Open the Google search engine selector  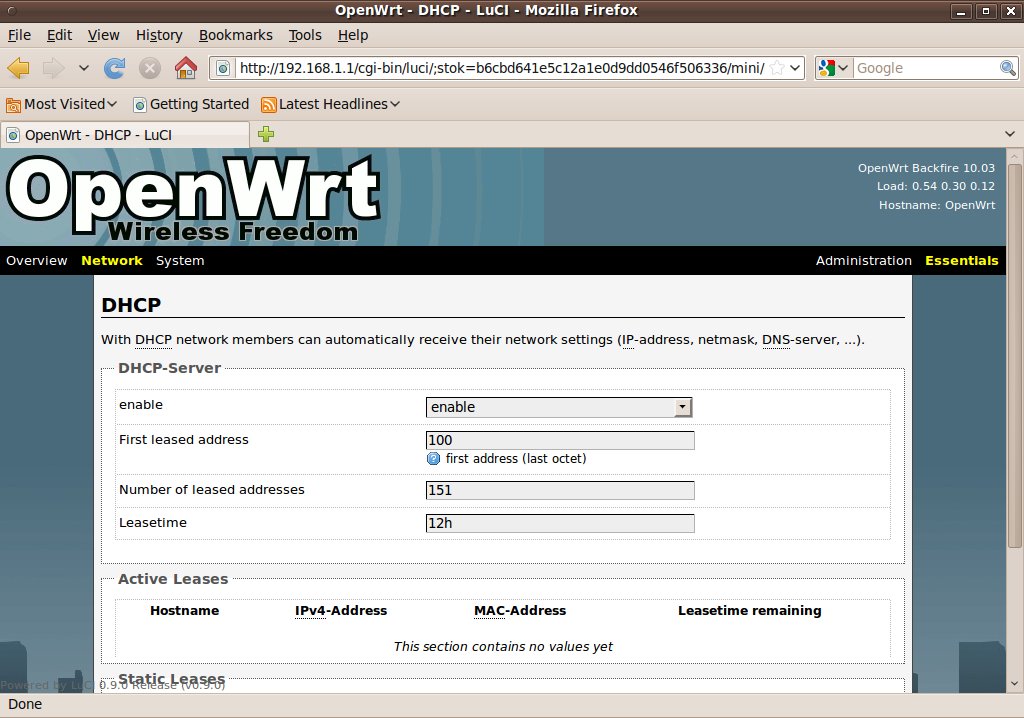tap(833, 68)
